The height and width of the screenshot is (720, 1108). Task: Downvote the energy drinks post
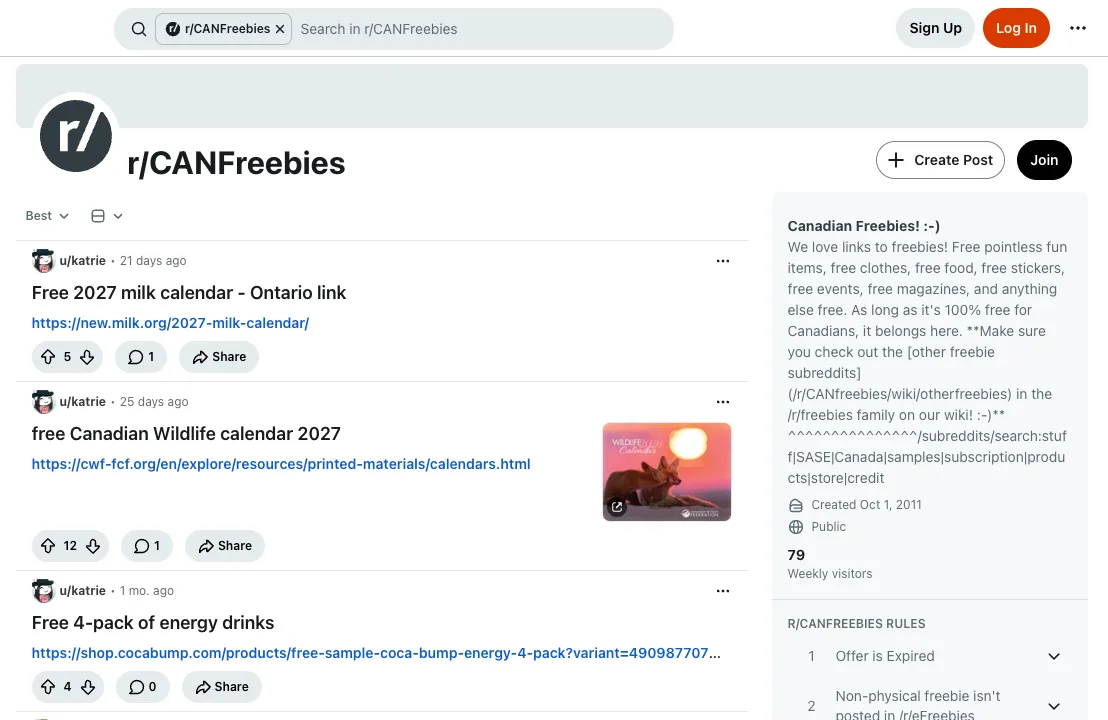tap(88, 687)
